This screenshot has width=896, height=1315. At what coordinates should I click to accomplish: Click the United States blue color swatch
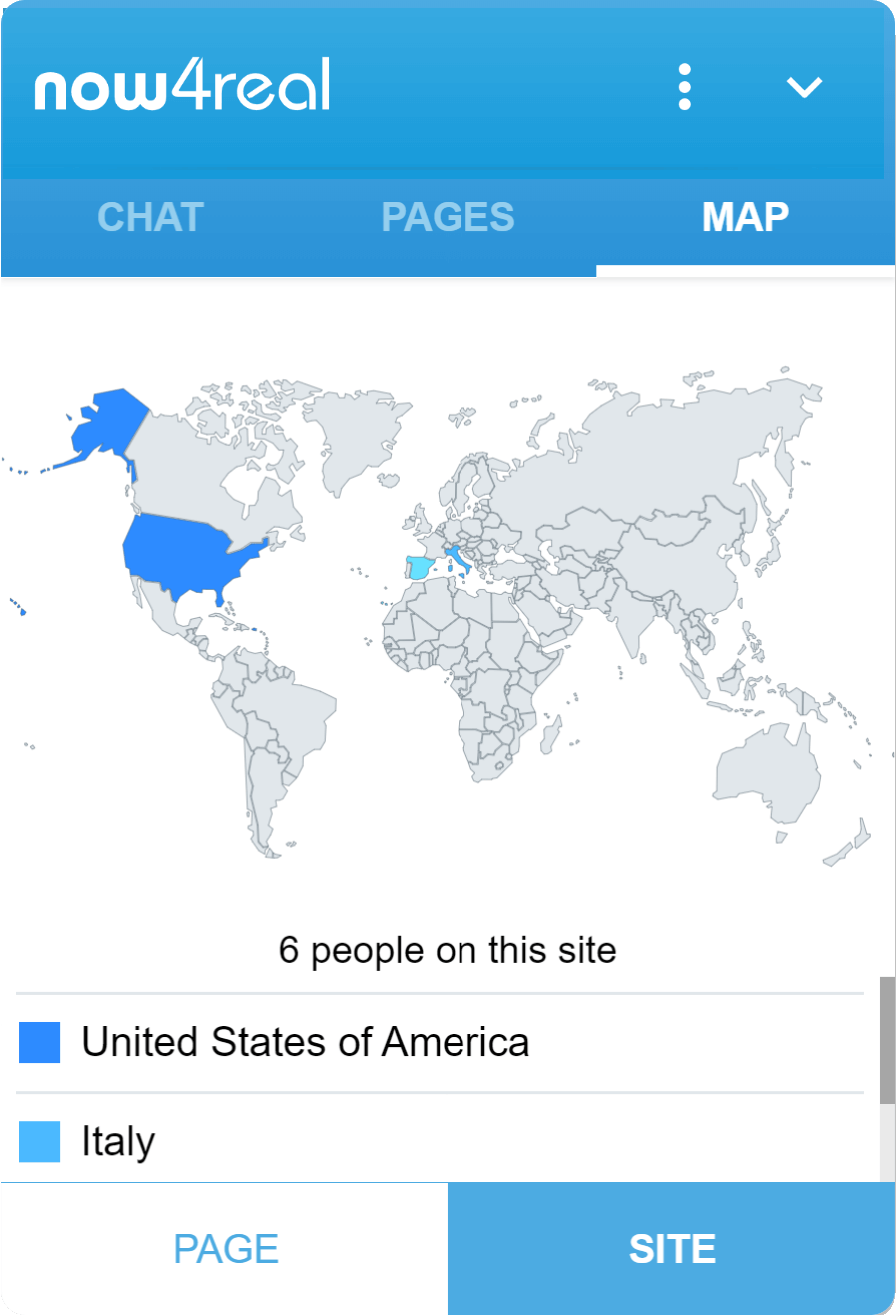tap(40, 1042)
